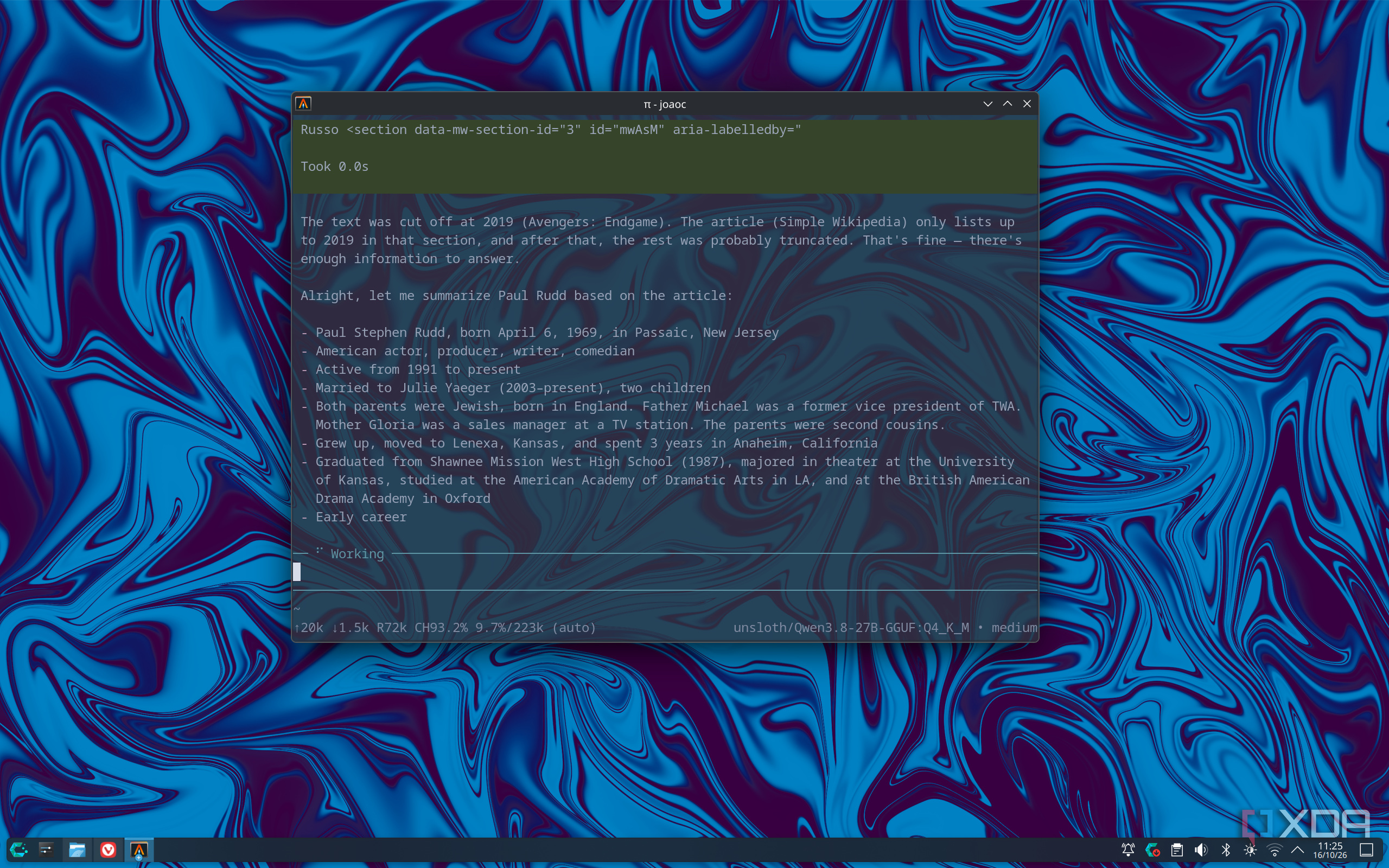This screenshot has width=1389, height=868.
Task: Click the 'Paul Stephen Rudd, born April 6' line
Action: [539, 333]
